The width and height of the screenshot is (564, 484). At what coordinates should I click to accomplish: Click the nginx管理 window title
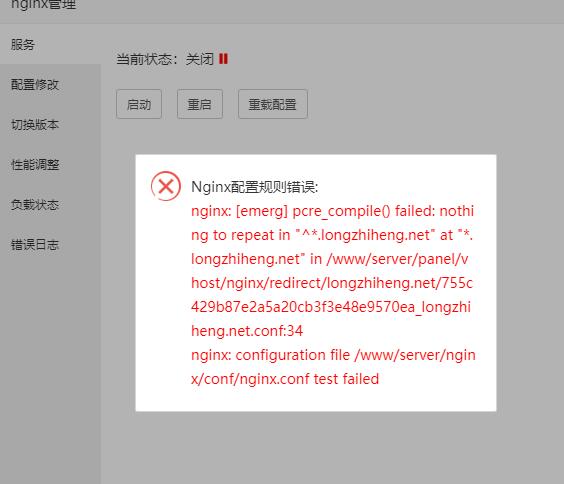pos(44,4)
